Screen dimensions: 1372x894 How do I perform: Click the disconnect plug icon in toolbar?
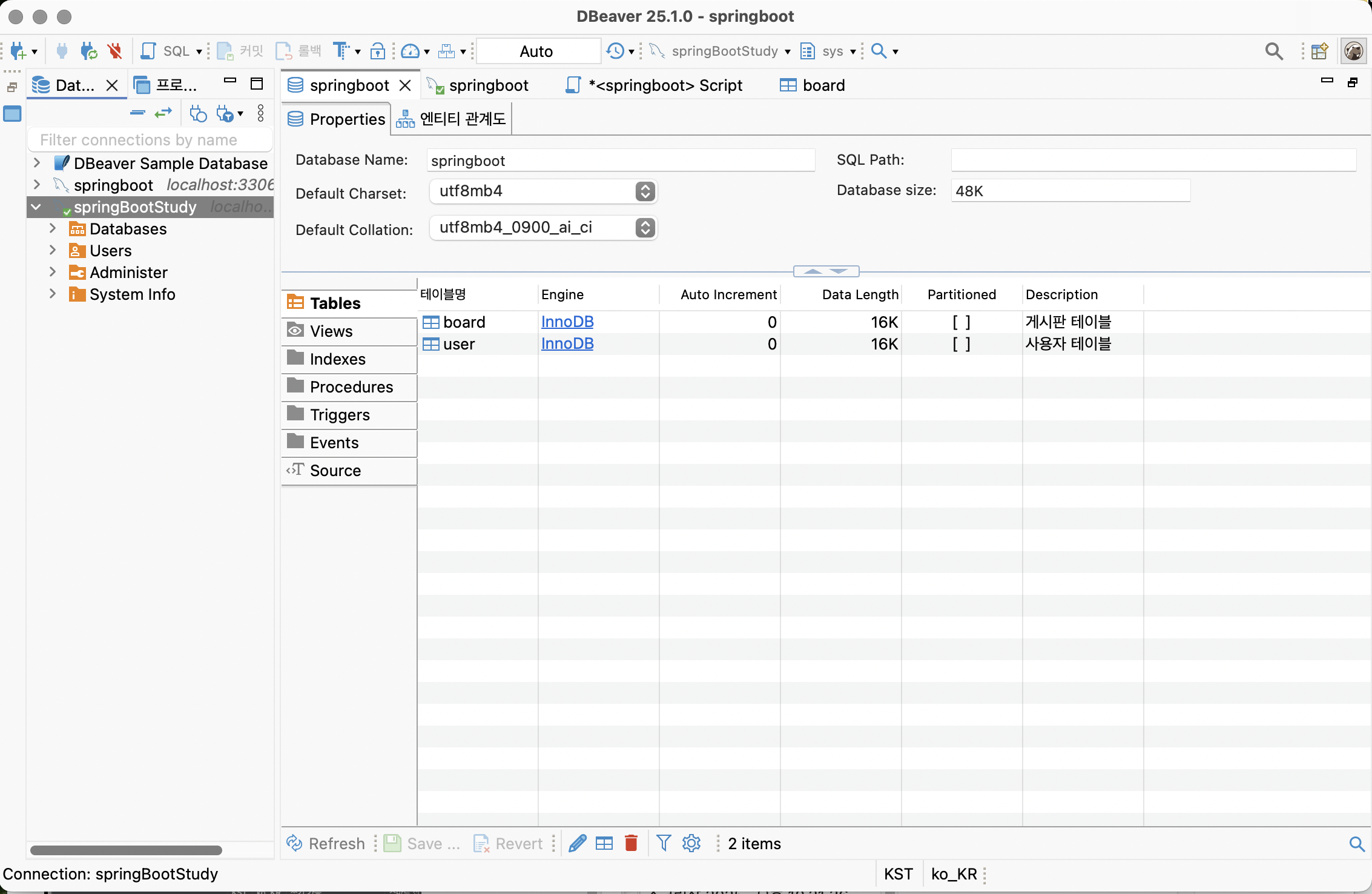(x=114, y=51)
